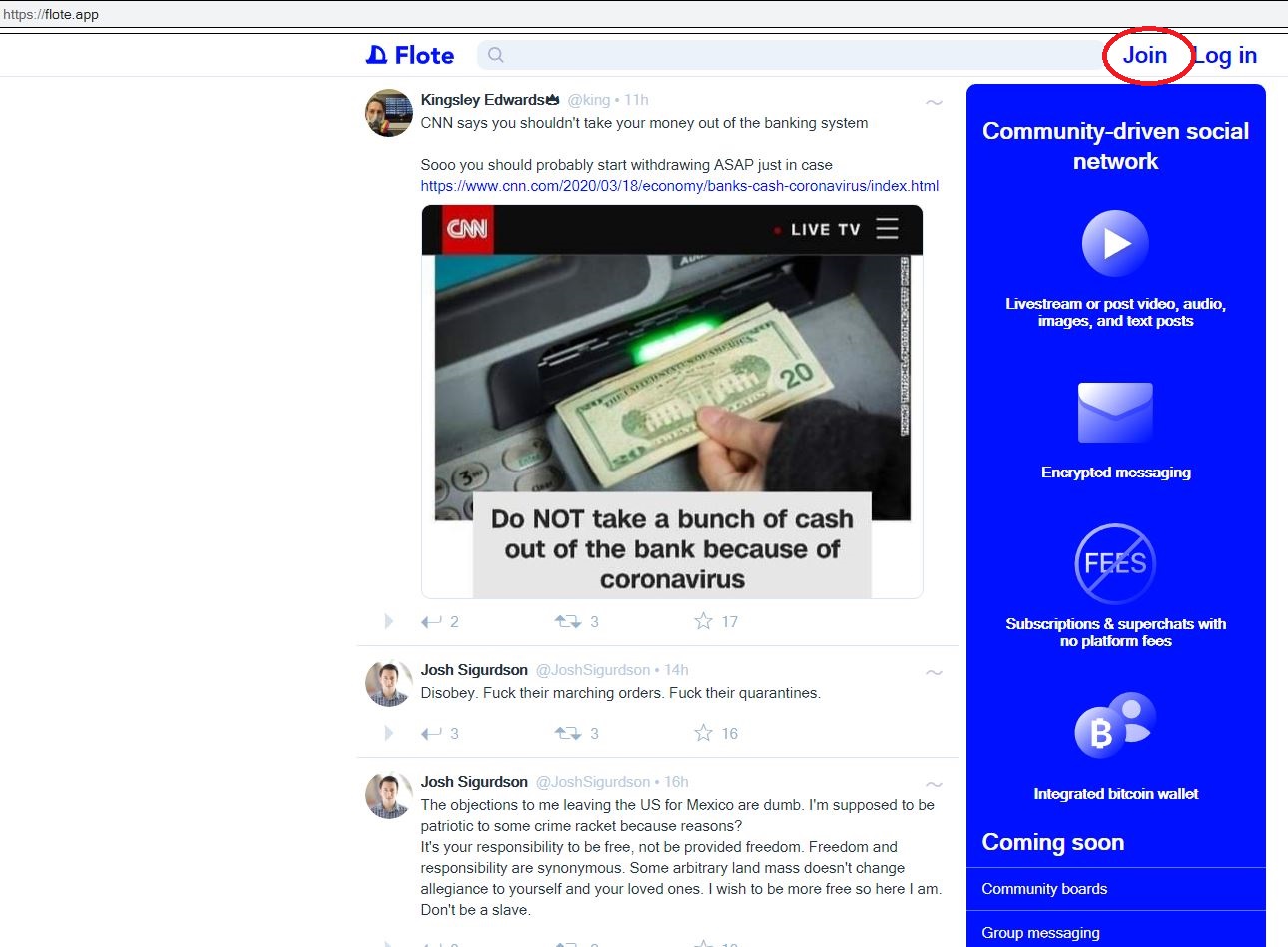Click 'Subscriptions & superchats with no platform fees'
Image resolution: width=1288 pixels, height=947 pixels.
[1116, 632]
